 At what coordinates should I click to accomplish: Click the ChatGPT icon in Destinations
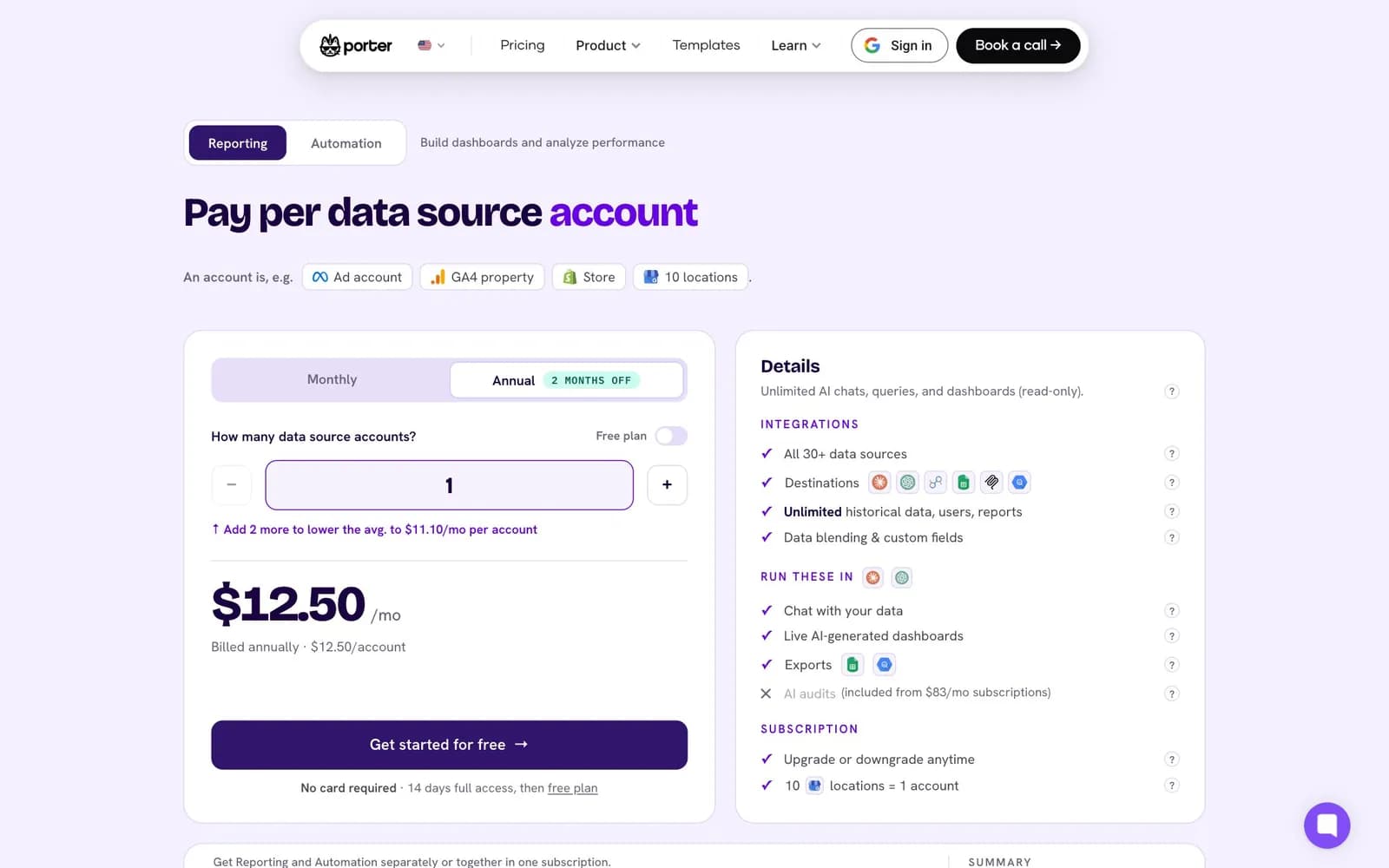907,483
